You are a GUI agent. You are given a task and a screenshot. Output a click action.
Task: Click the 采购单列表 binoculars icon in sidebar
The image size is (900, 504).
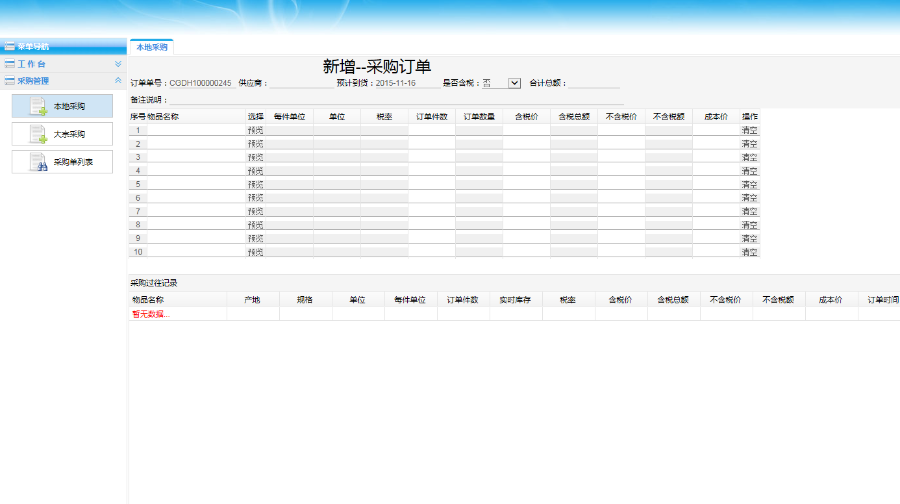pyautogui.click(x=38, y=162)
